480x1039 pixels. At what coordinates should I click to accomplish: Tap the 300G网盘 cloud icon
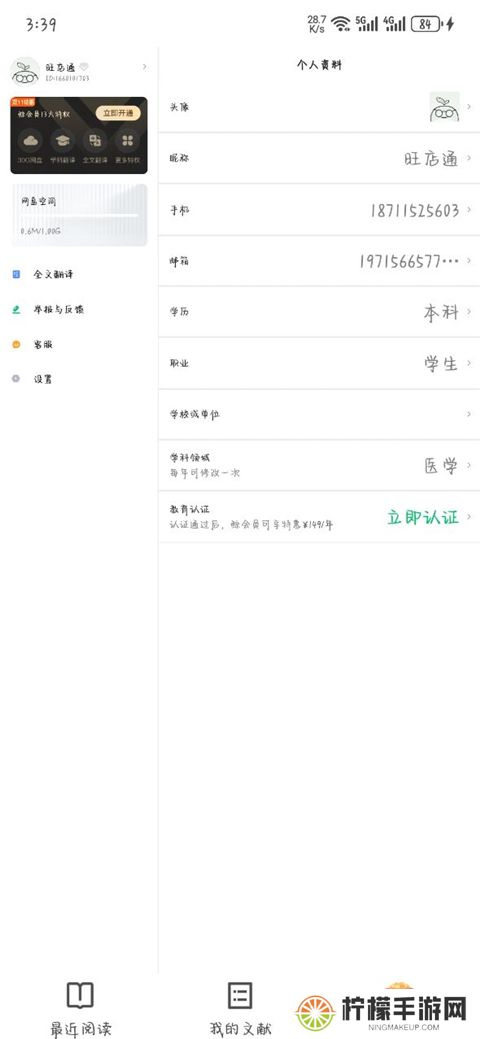30,140
